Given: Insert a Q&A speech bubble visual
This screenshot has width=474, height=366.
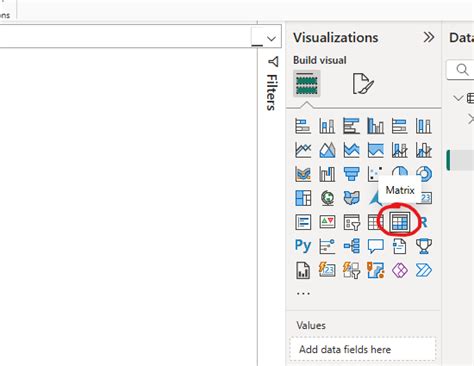Looking at the screenshot, I should [x=375, y=246].
